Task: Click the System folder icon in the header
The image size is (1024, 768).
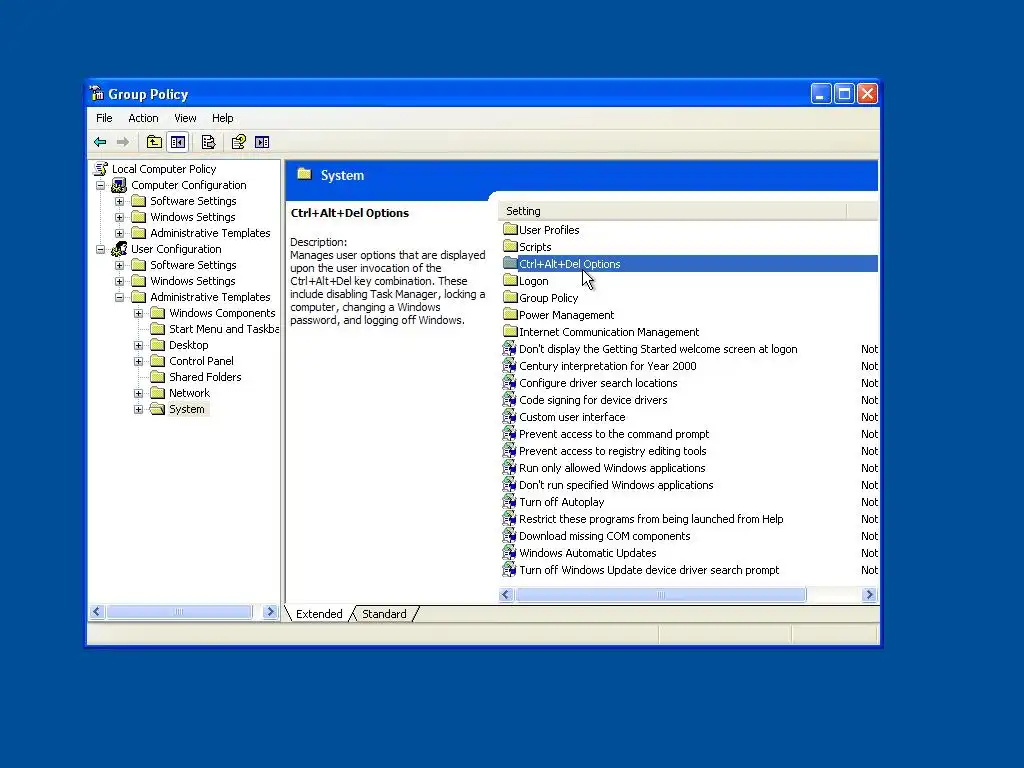Action: click(x=304, y=174)
